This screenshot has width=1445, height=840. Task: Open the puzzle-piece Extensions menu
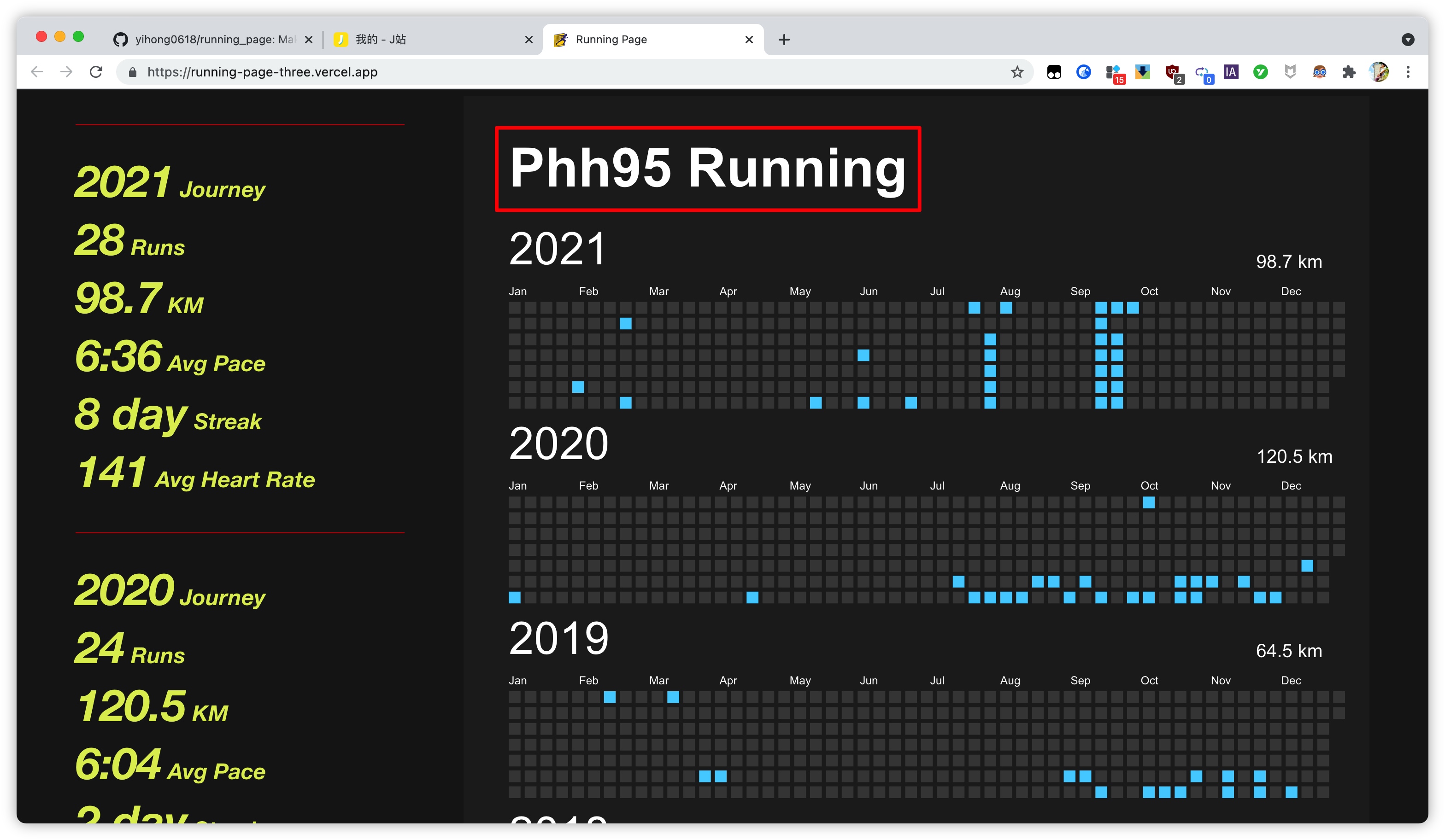1349,72
